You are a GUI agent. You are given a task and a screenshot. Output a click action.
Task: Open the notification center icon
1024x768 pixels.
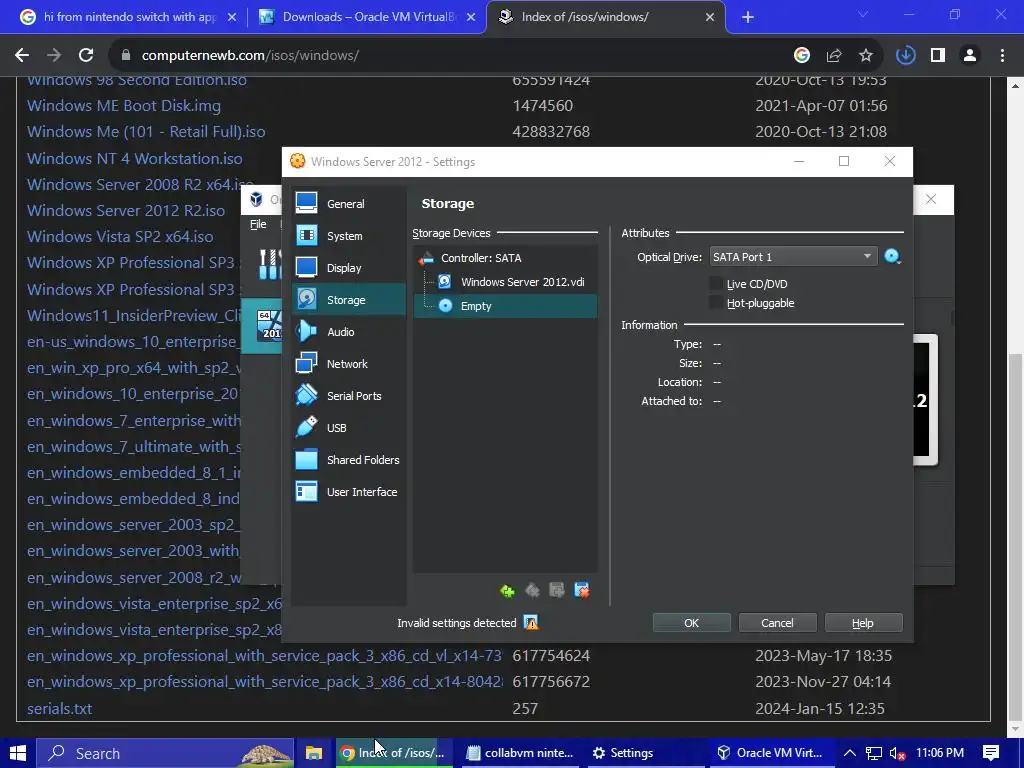pos(991,753)
